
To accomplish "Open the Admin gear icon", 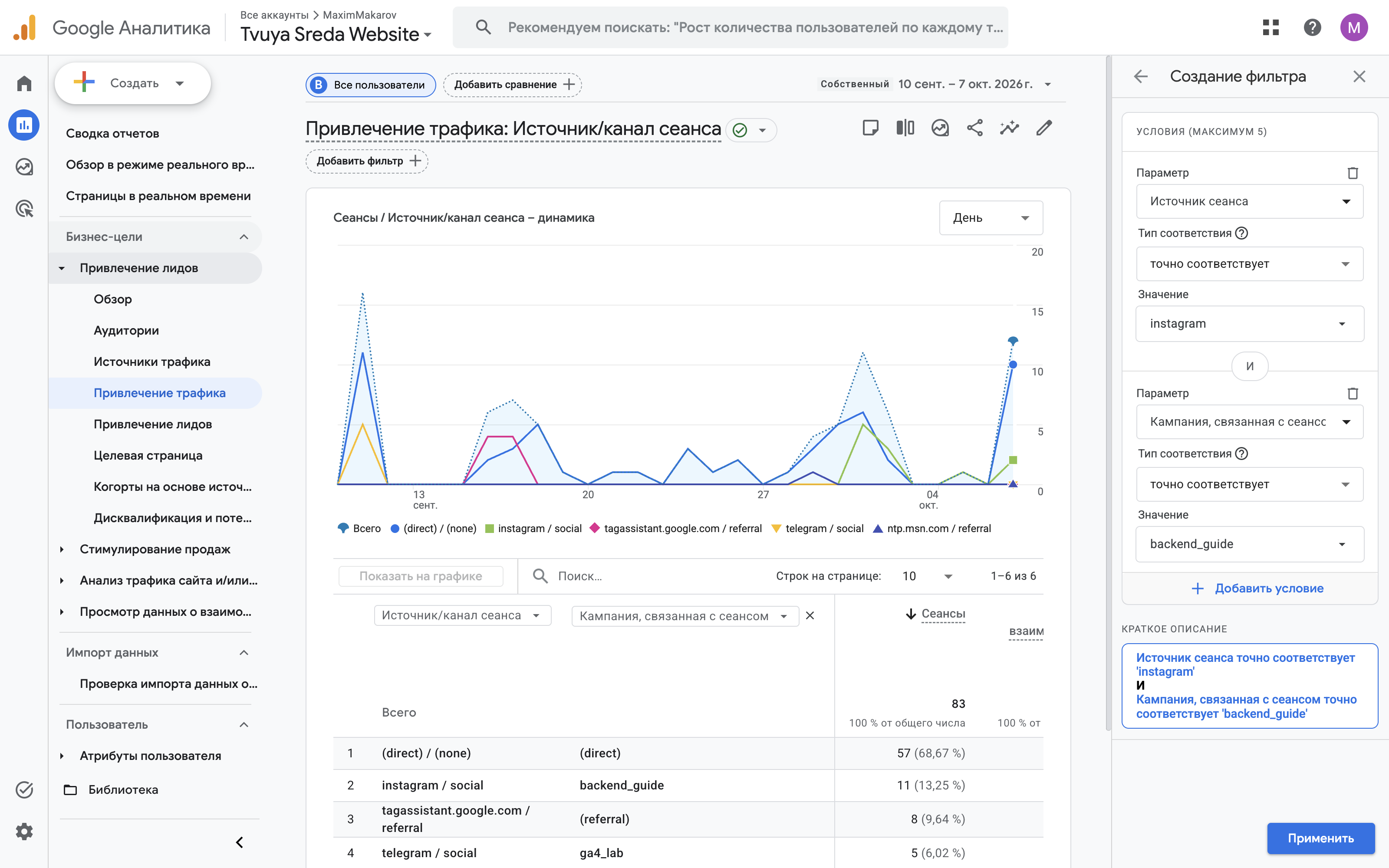I will tap(24, 831).
